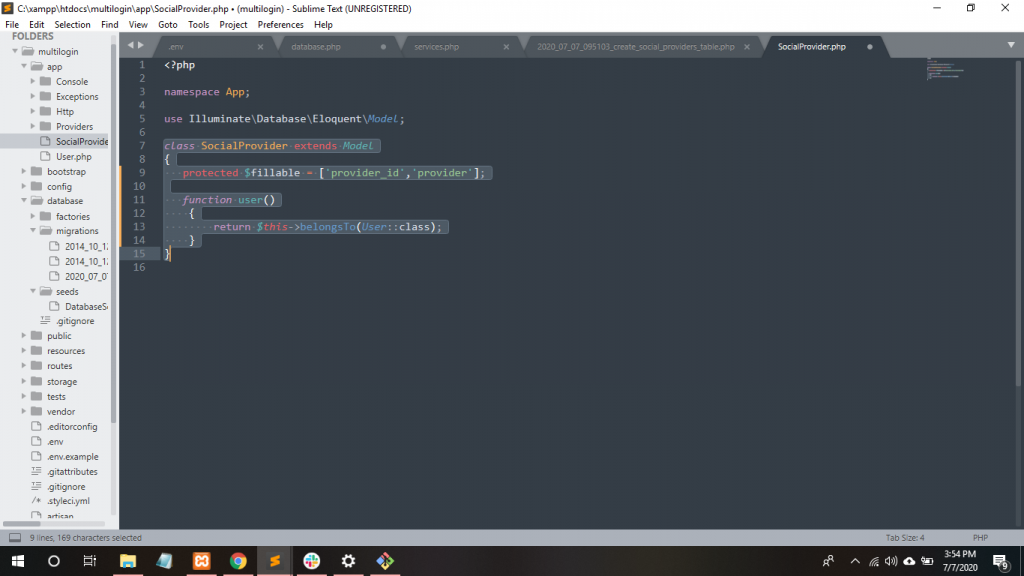
Task: Click the unsaved dot on SocialProvider.php tab
Action: pos(870,47)
